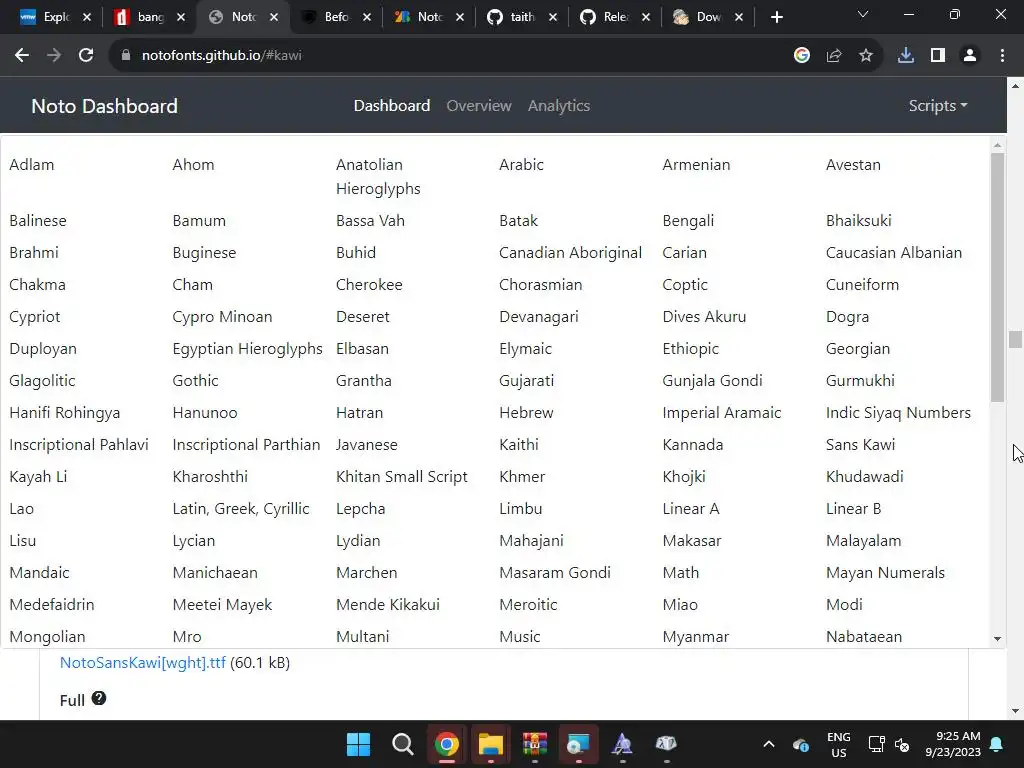
Task: Expand the Scripts dropdown menu
Action: coord(938,106)
